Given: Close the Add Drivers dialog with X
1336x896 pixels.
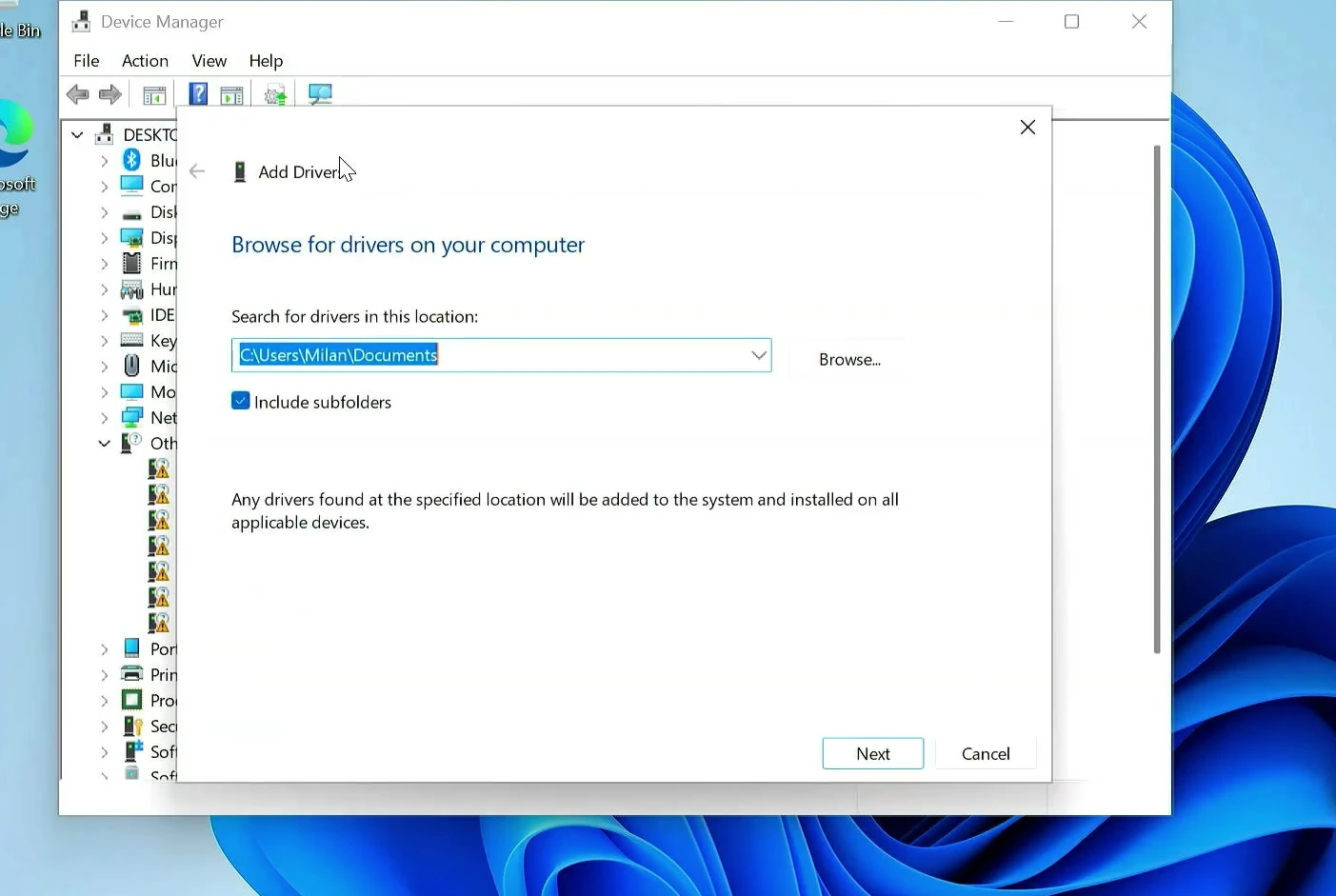Looking at the screenshot, I should [x=1027, y=128].
